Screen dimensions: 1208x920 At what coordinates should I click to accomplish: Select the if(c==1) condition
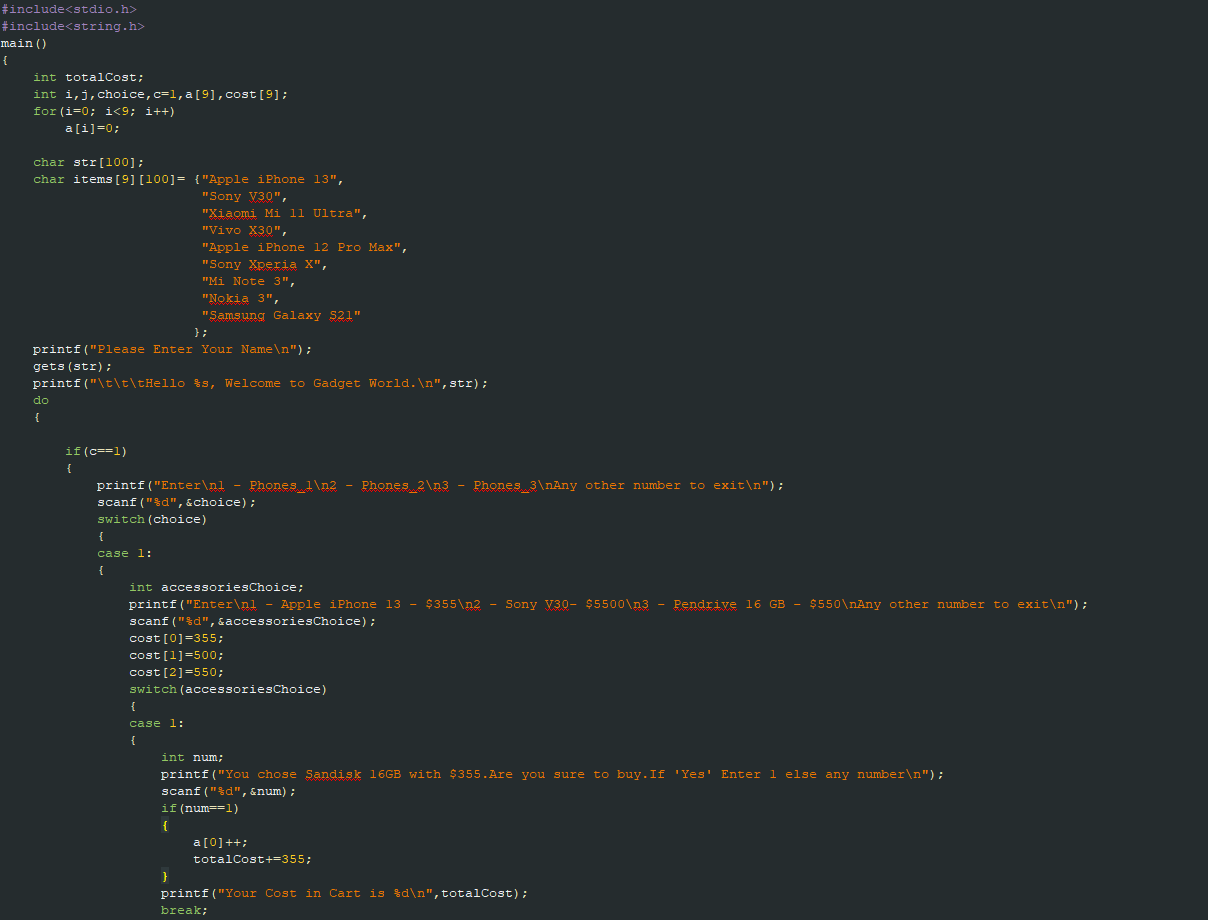(98, 450)
